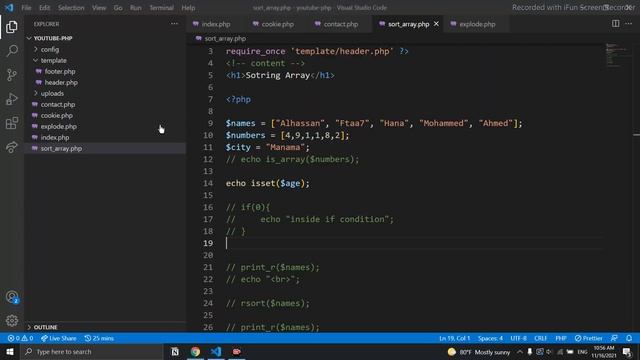Open the Accounts menu icon
The image size is (640, 360).
point(12,297)
